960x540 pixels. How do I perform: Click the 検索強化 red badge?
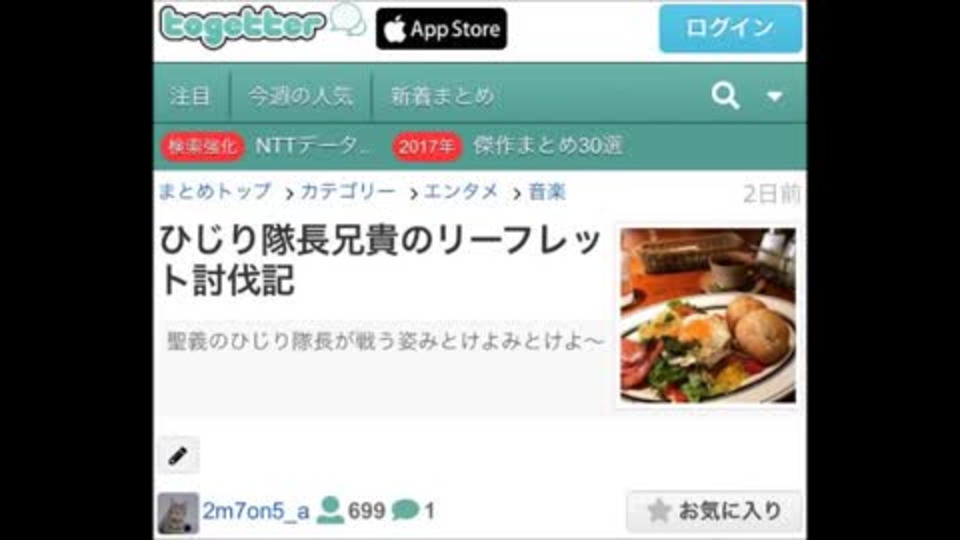(x=203, y=146)
